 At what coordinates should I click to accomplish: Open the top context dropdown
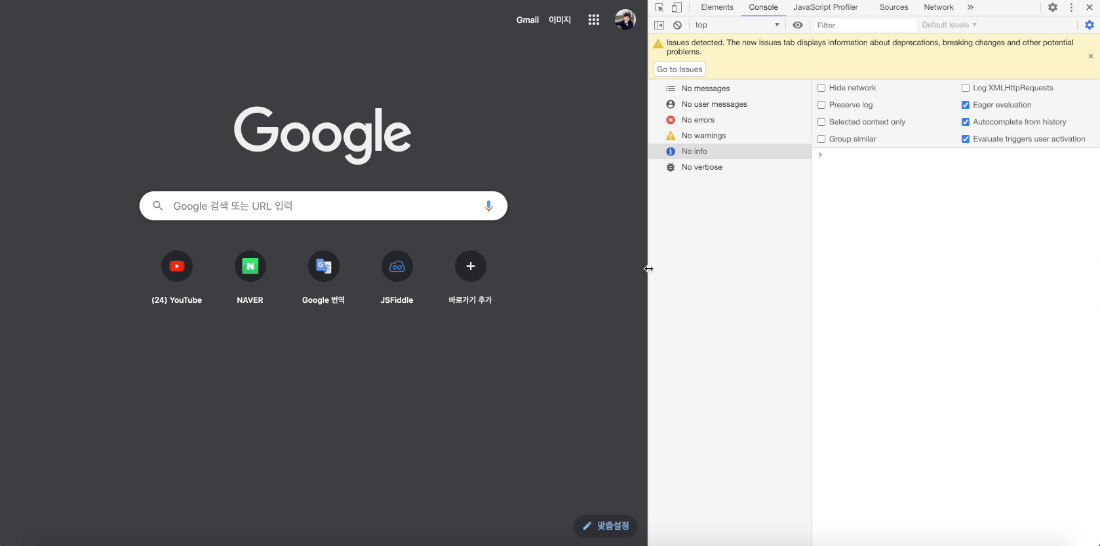pyautogui.click(x=737, y=25)
